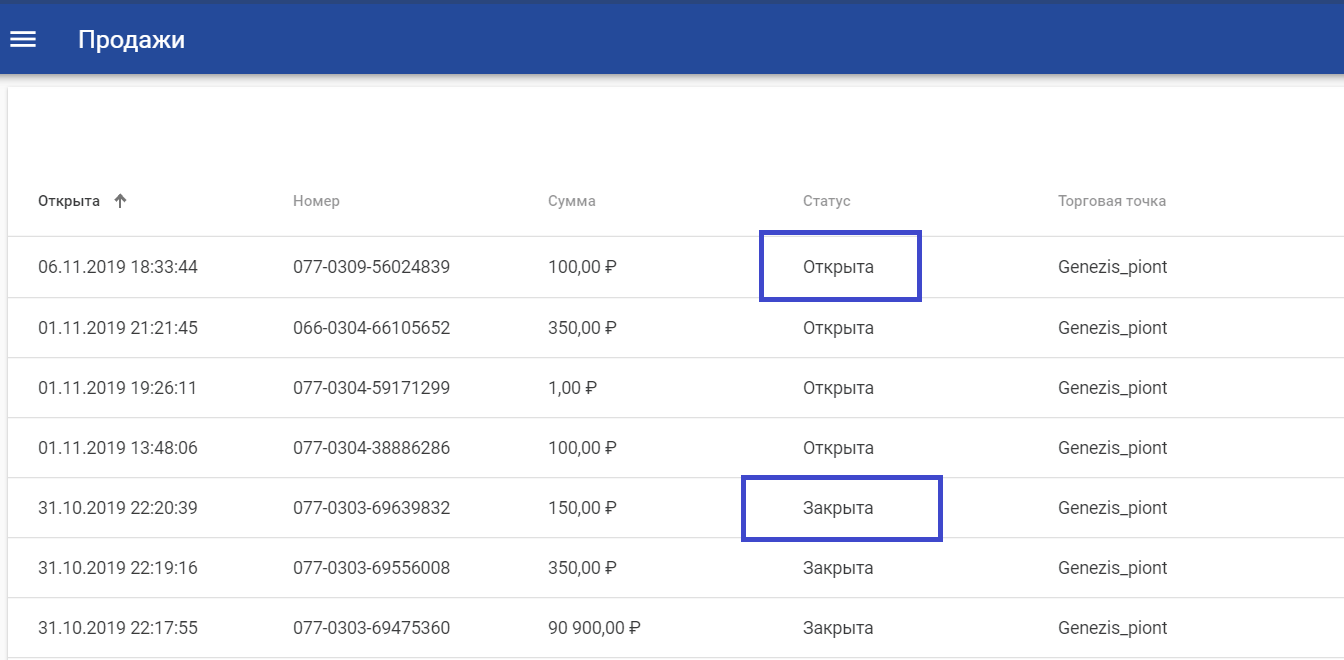Click the Торговая точка column header
Viewport: 1344px width, 660px height.
(1111, 201)
